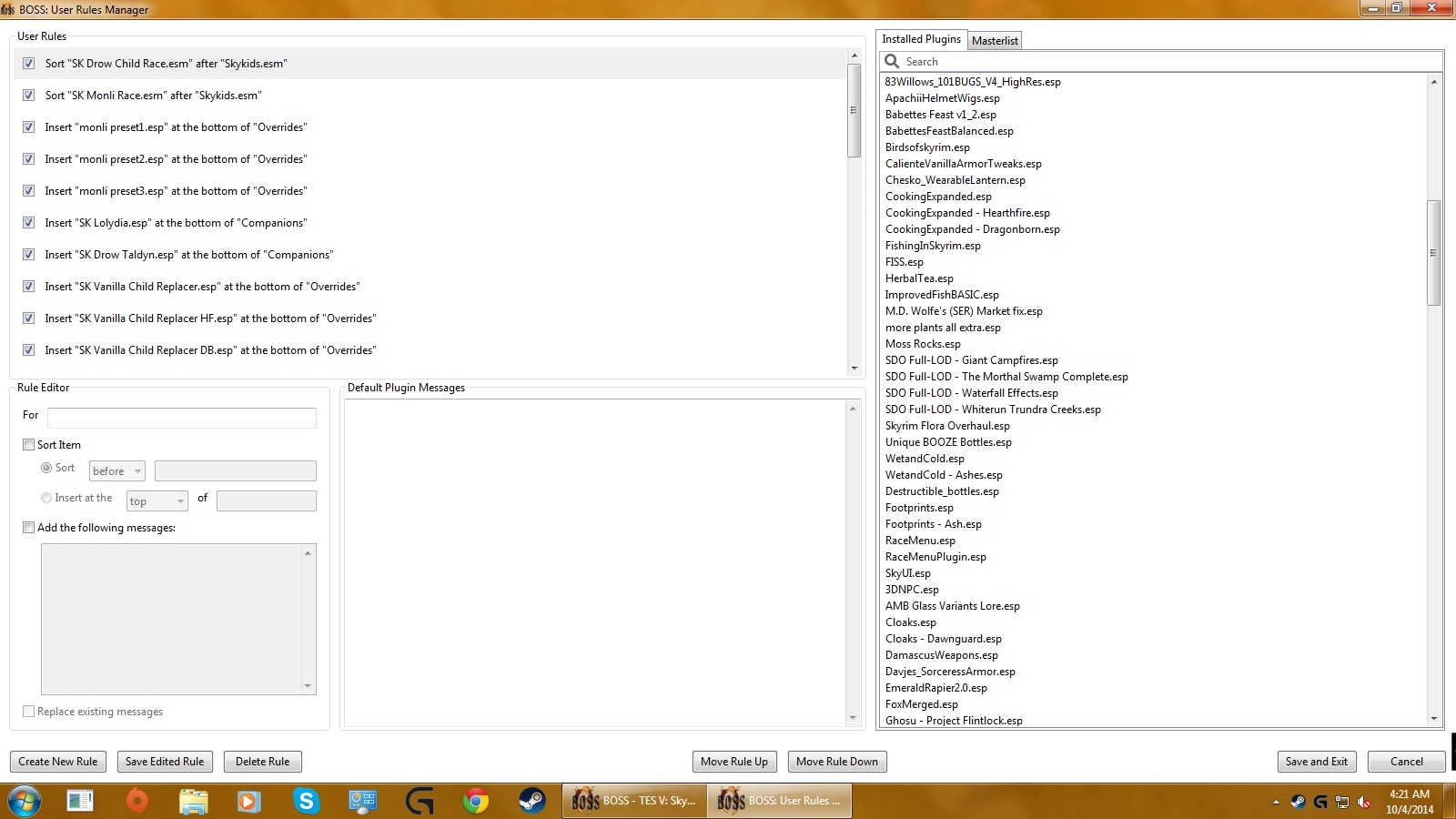Viewport: 1456px width, 819px height.
Task: Toggle the "SK Vanilla Child Replacer HF.esp" checkbox
Action: [x=28, y=318]
